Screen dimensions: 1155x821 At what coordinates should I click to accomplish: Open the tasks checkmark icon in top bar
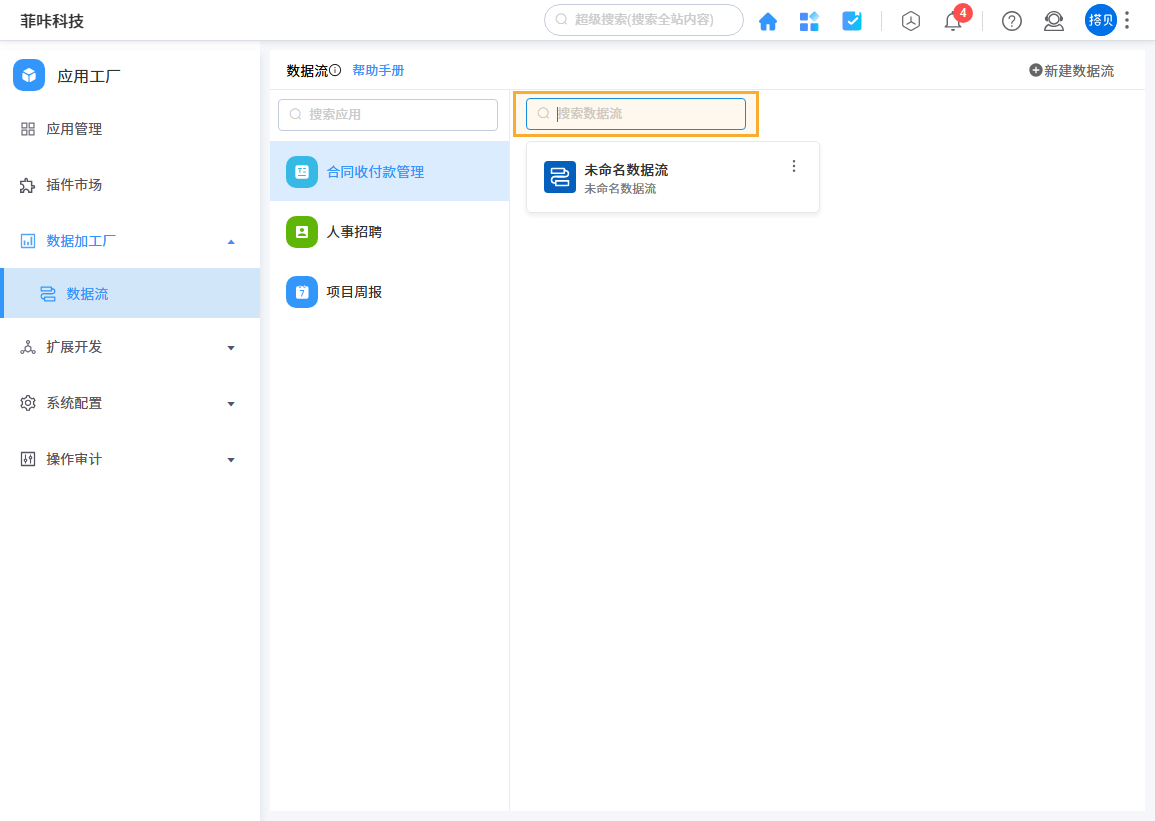pyautogui.click(x=852, y=20)
